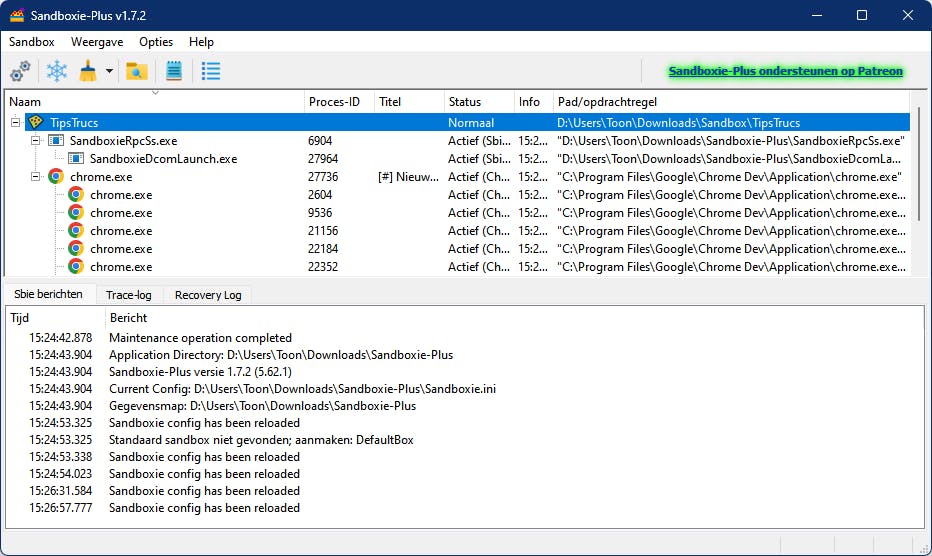The width and height of the screenshot is (932, 556).
Task: Sort the list by the Proces-ID column header
Action: point(338,102)
